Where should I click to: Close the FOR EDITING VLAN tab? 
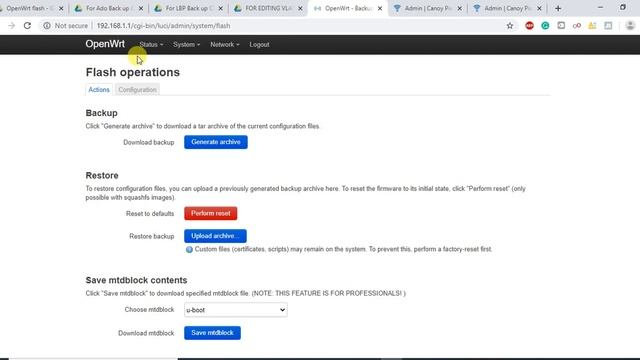[300, 8]
